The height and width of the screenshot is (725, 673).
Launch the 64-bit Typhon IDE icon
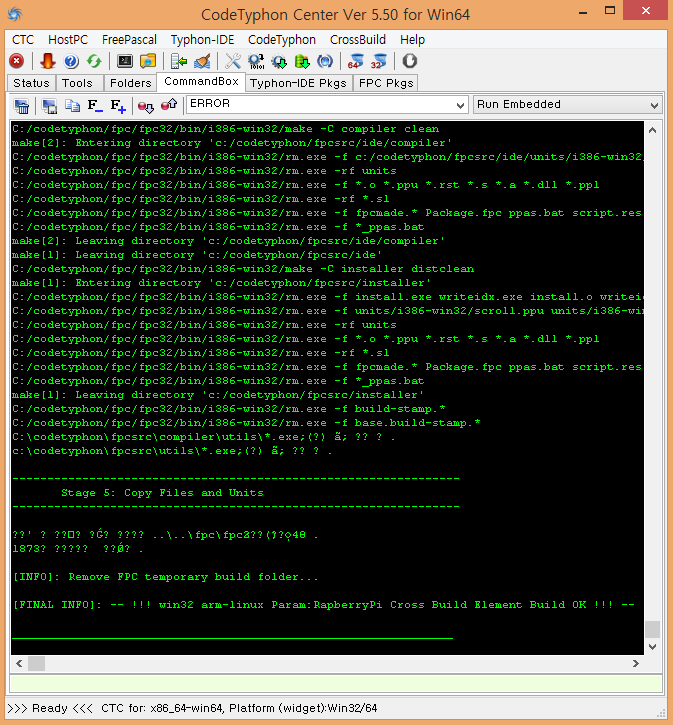coord(355,61)
